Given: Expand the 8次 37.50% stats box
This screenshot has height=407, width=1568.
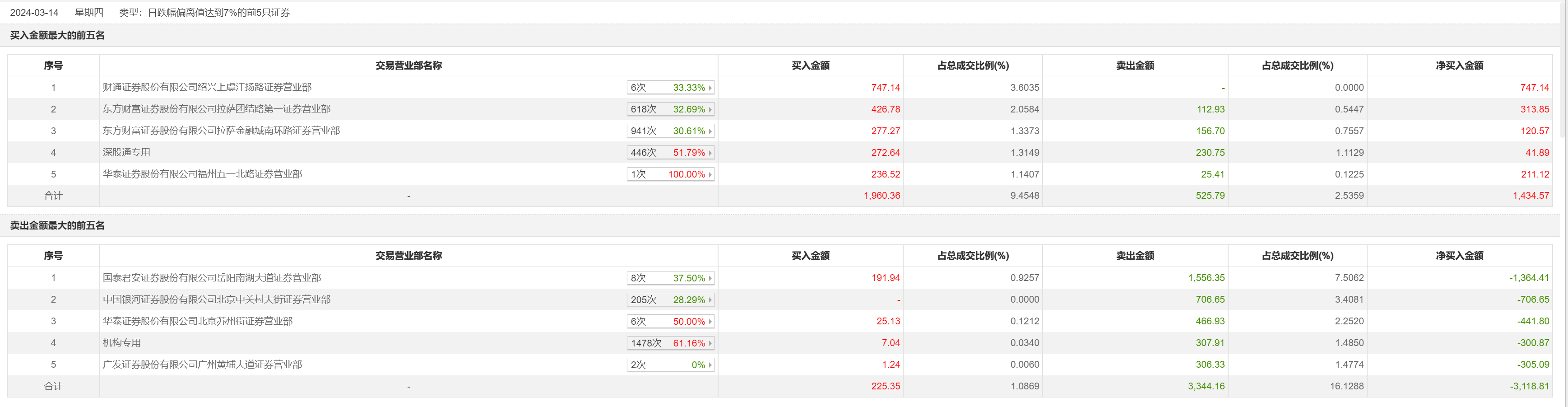Looking at the screenshot, I should point(670,278).
